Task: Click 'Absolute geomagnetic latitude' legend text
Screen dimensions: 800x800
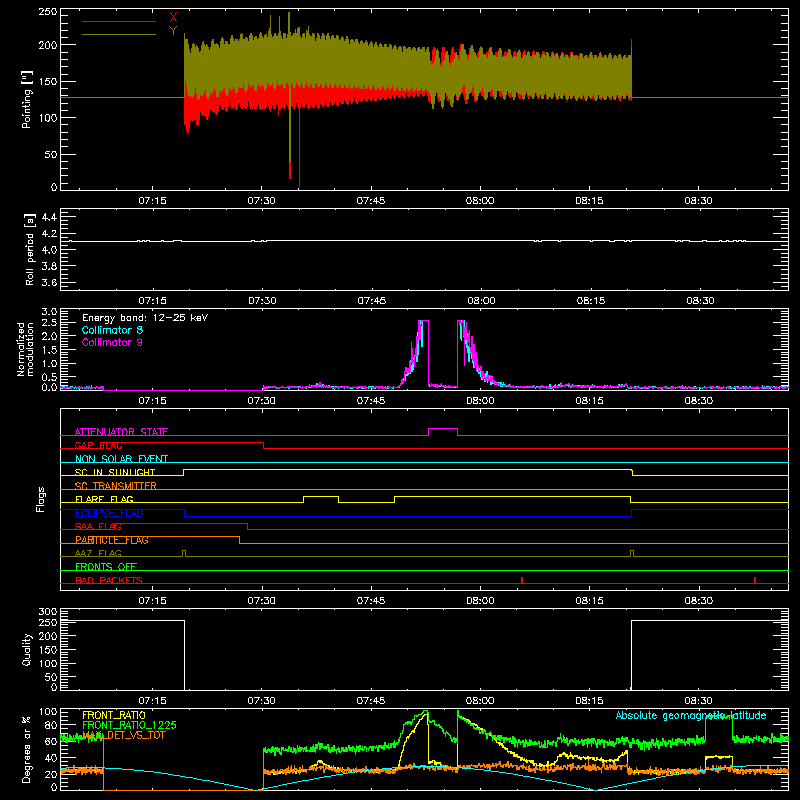Action: pyautogui.click(x=691, y=715)
